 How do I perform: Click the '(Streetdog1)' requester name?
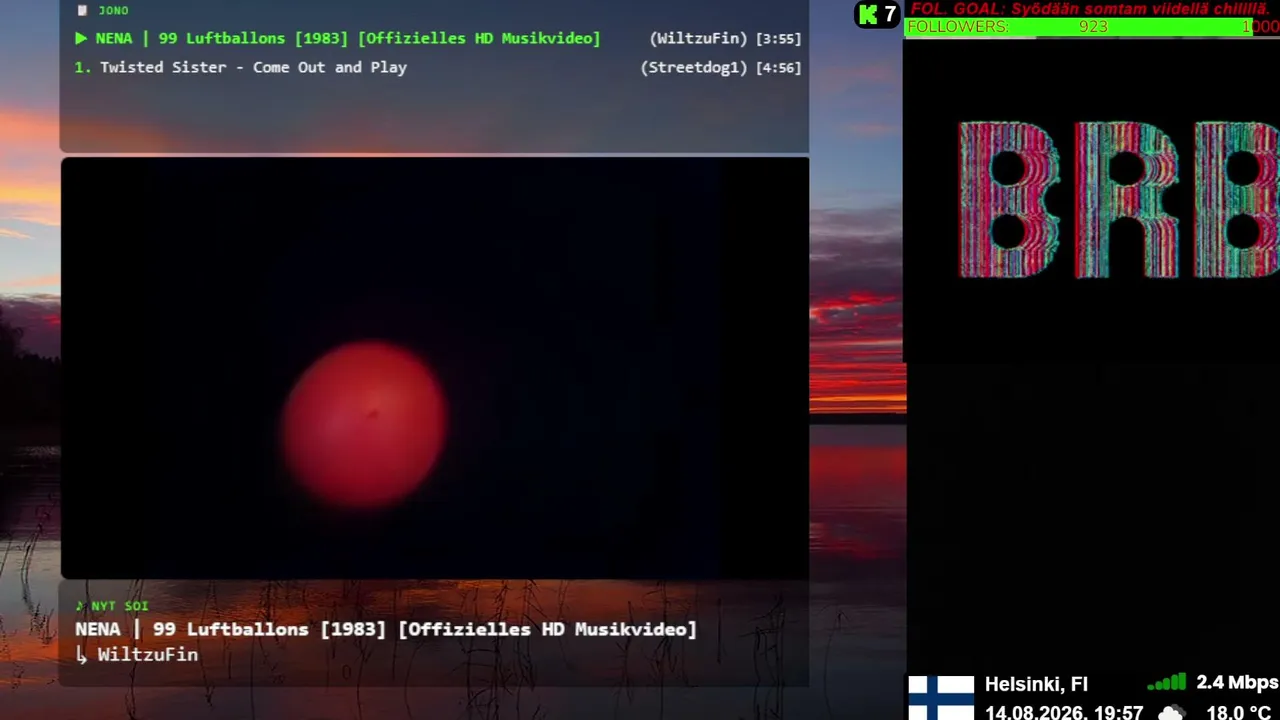pos(694,68)
